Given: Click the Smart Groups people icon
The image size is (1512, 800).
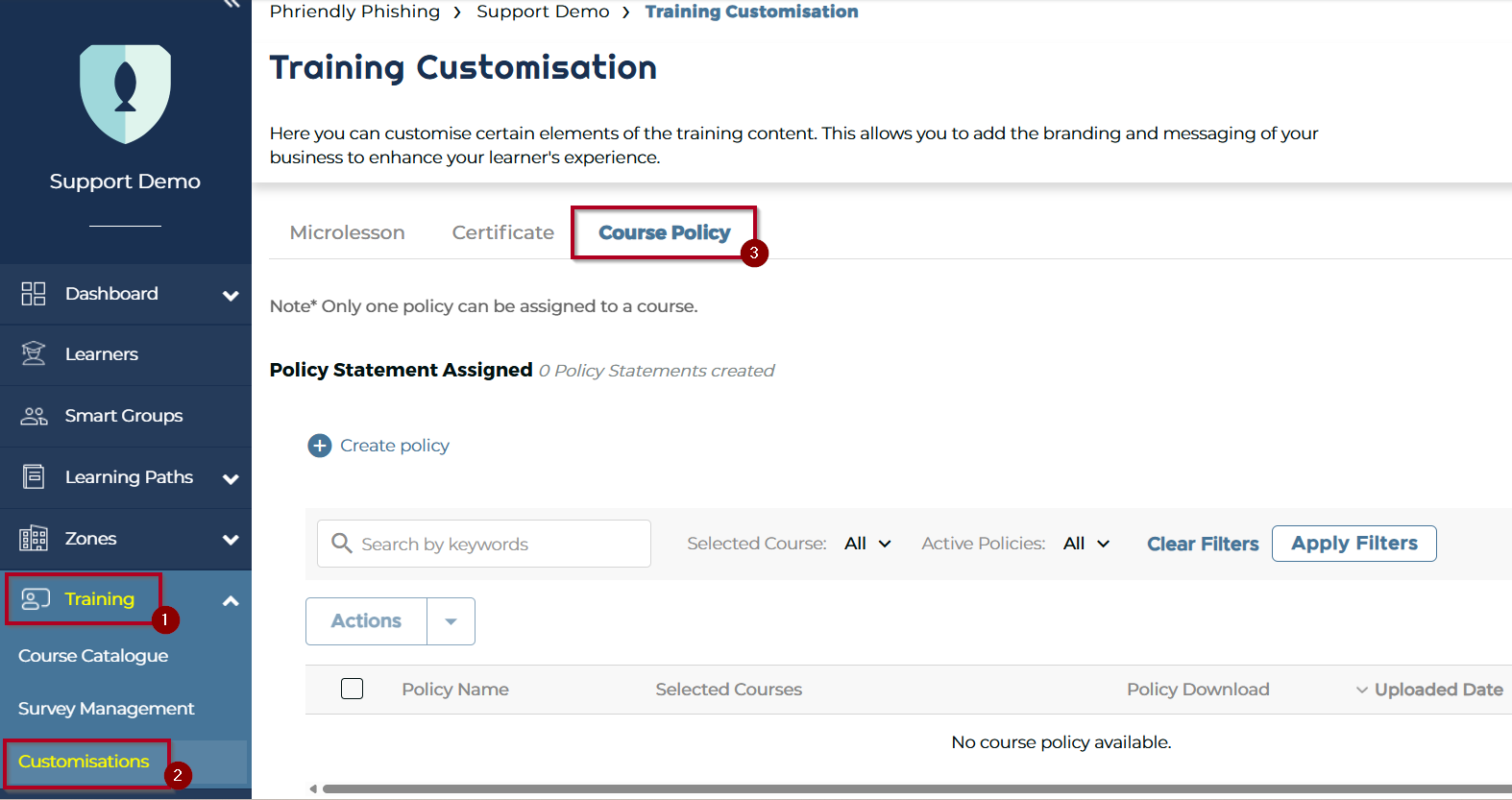Looking at the screenshot, I should click(34, 416).
